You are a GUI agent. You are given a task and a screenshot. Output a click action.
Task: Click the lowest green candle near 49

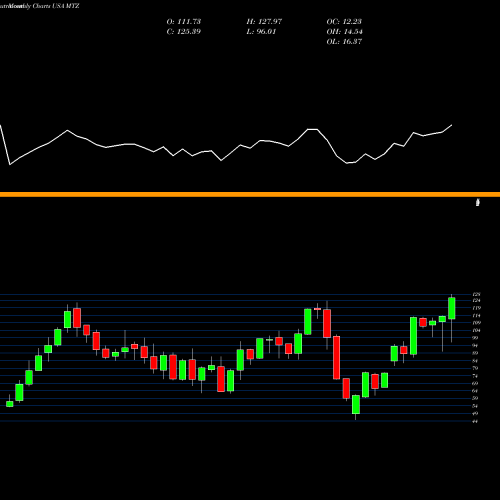click(356, 404)
